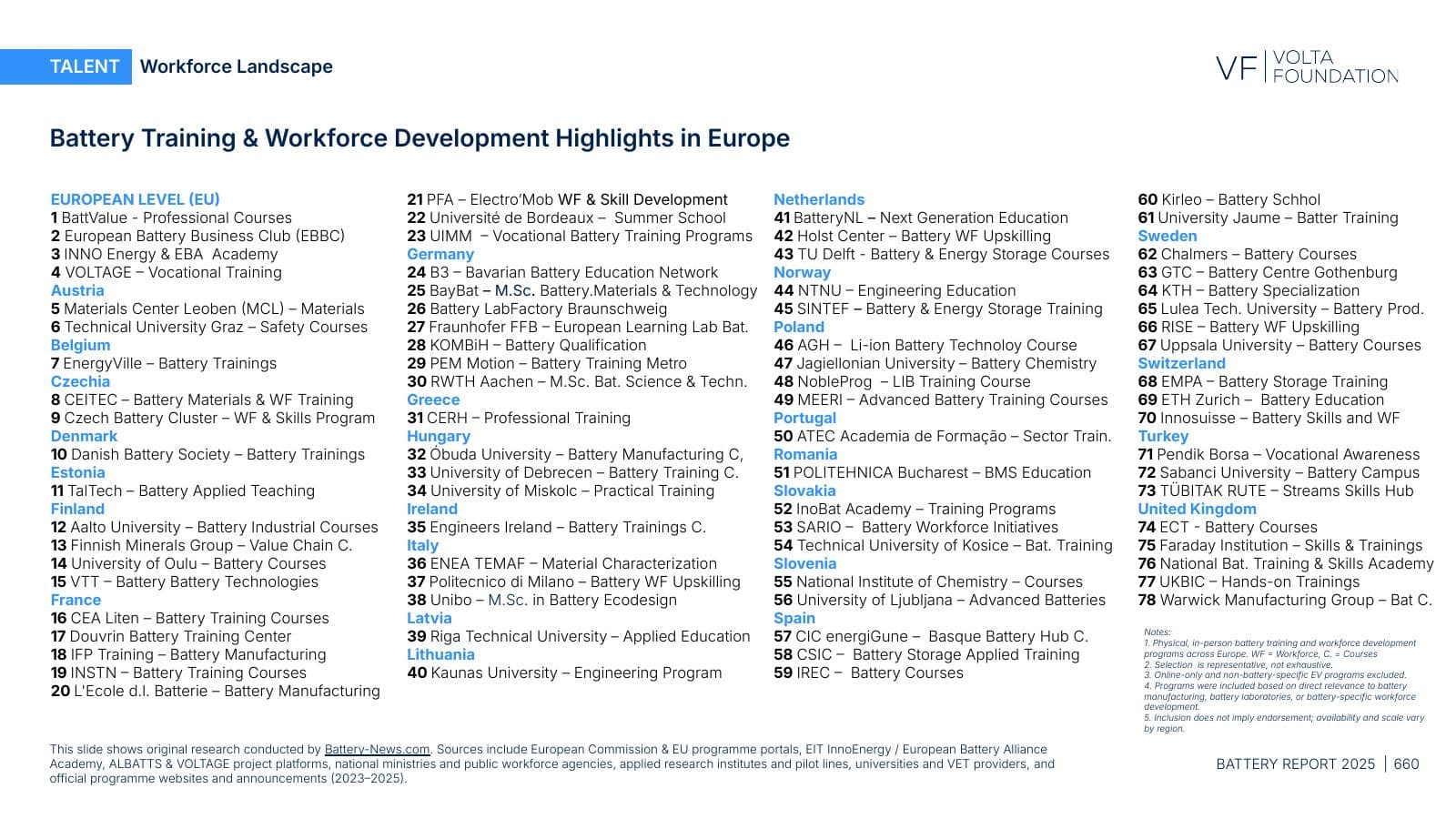Click the Netherlands country heading
Image resolution: width=1456 pixels, height=819 pixels.
pyautogui.click(x=819, y=199)
